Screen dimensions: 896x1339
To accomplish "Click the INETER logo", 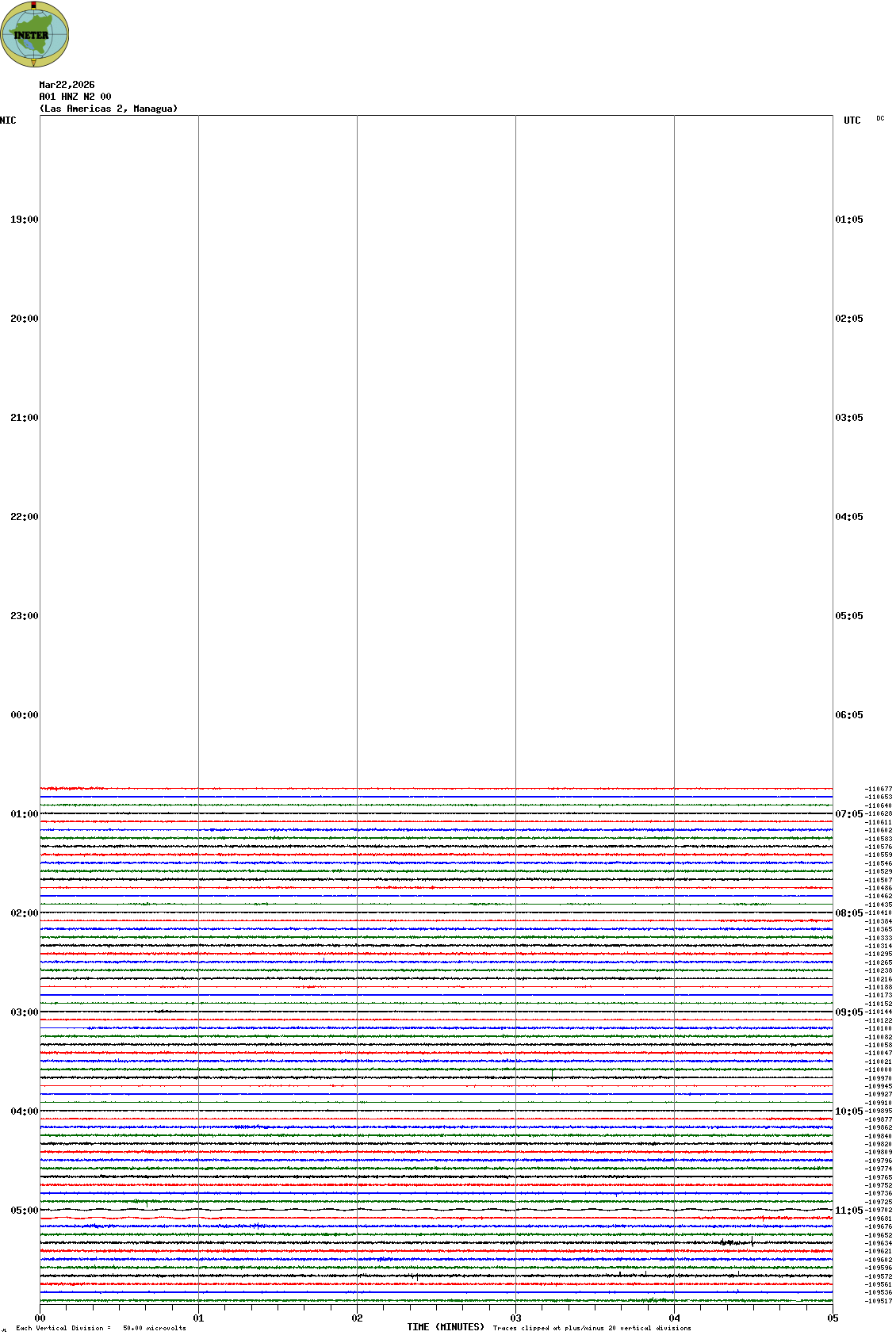I will click(x=34, y=34).
